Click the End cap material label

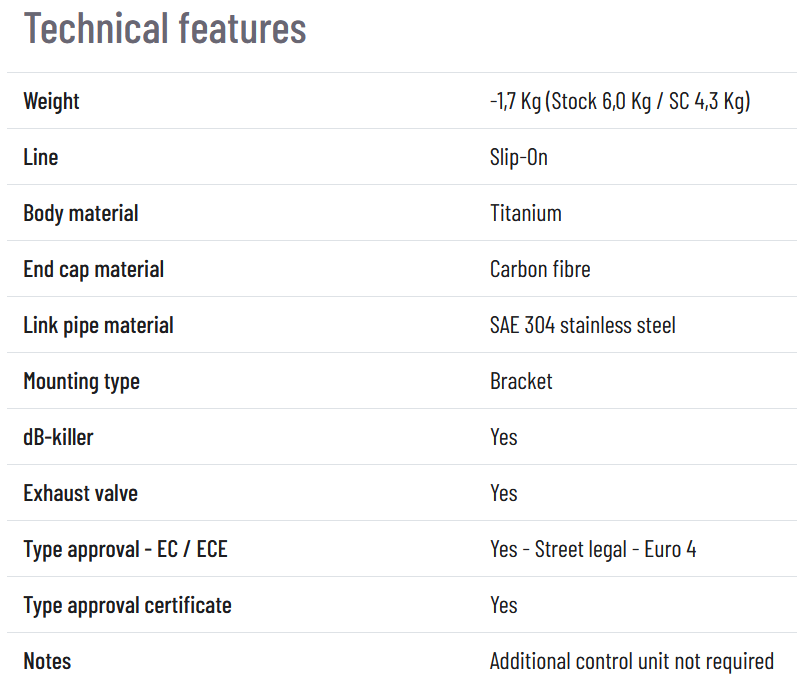click(x=94, y=269)
